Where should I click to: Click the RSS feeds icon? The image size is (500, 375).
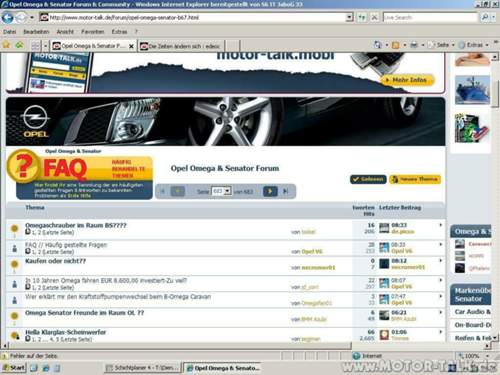click(396, 45)
